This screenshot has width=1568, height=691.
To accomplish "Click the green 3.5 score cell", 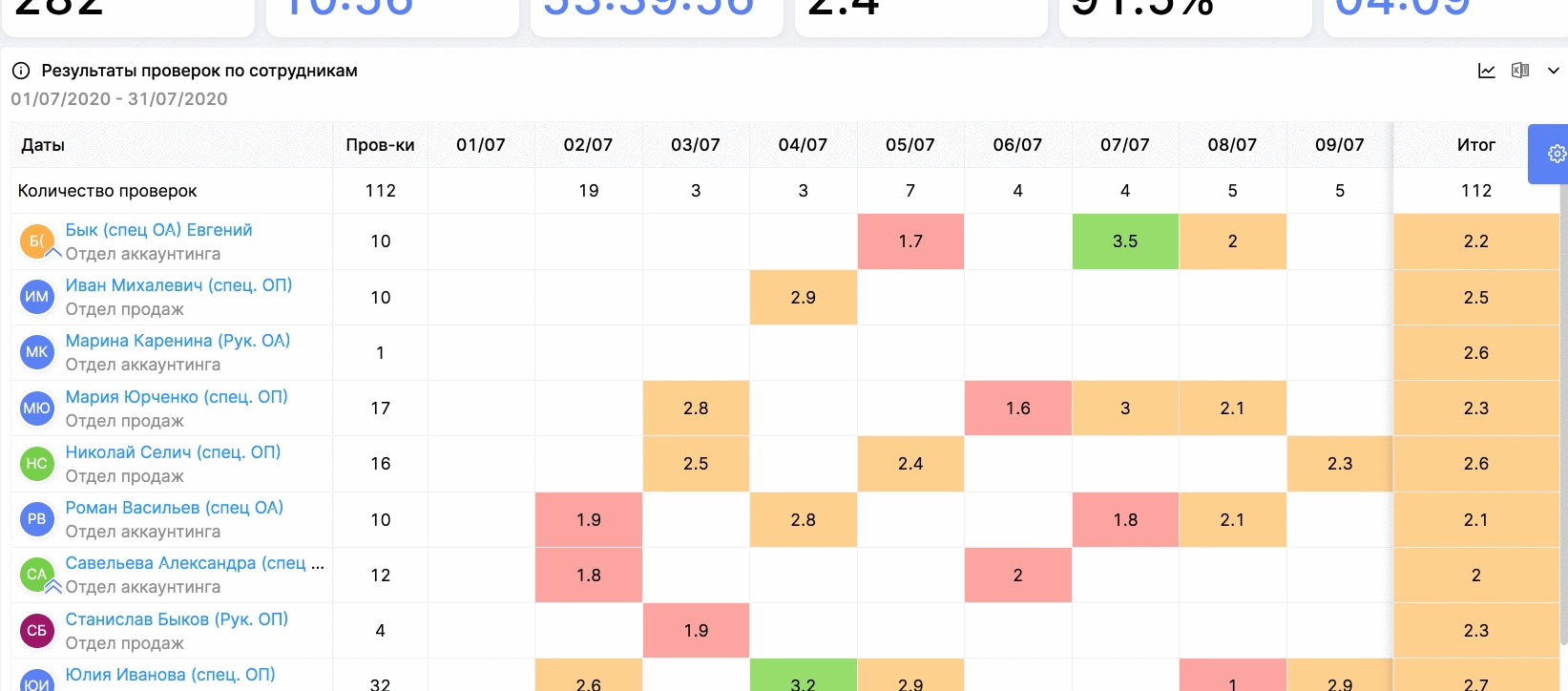I will pyautogui.click(x=1125, y=241).
